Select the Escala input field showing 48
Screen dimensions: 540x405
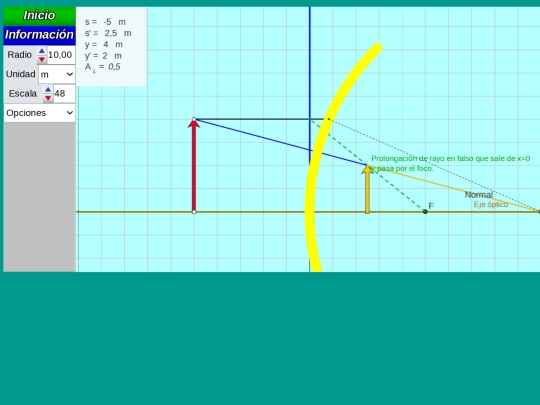coord(64,94)
